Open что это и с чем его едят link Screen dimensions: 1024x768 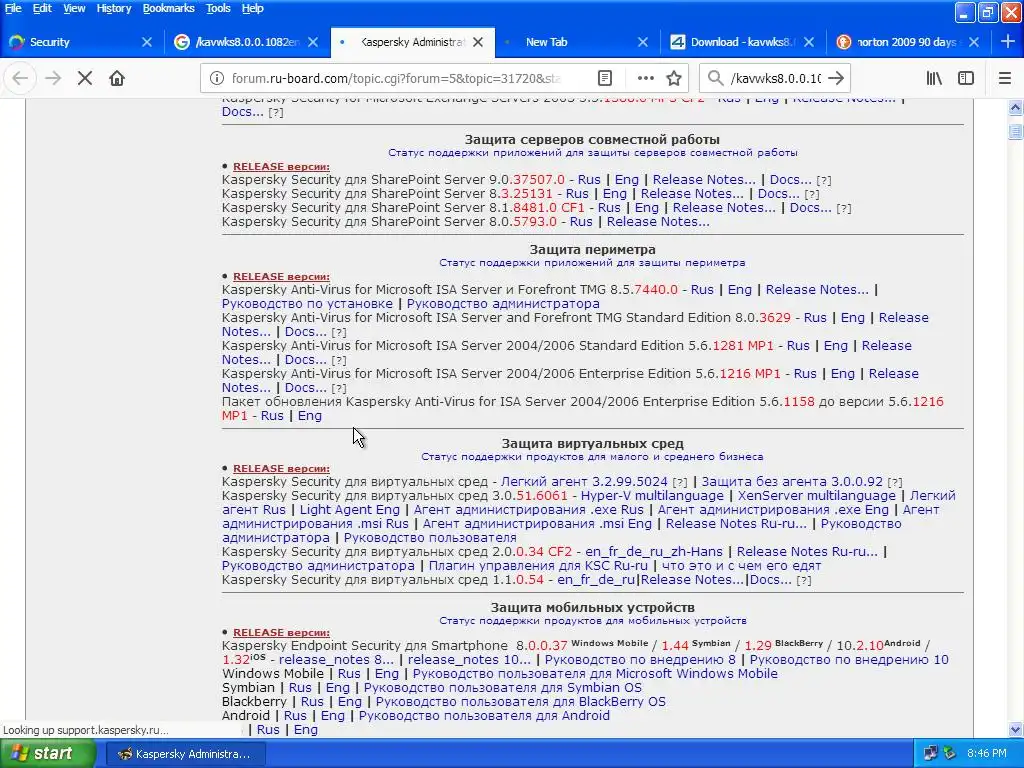pos(741,566)
